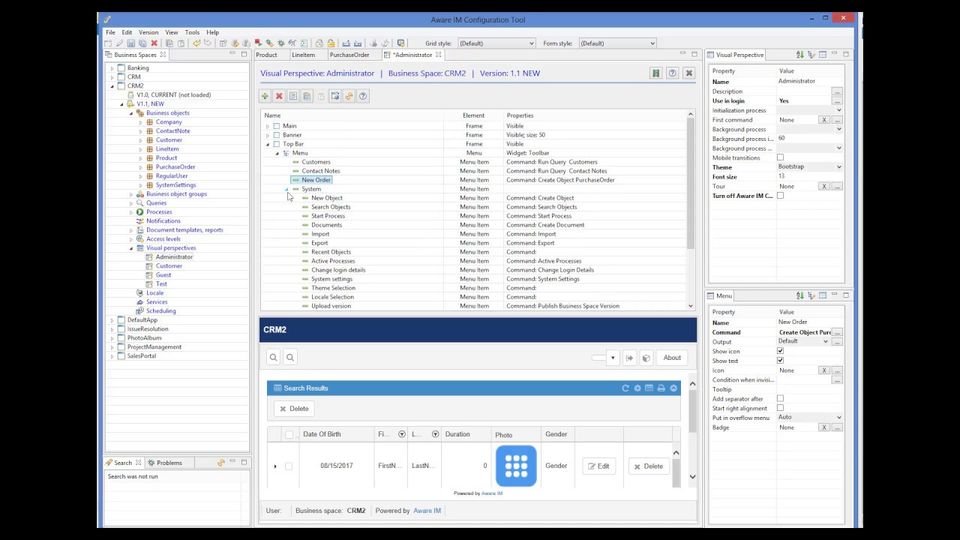
Task: Tick the checkbox beside the Main frame
Action: click(x=277, y=126)
